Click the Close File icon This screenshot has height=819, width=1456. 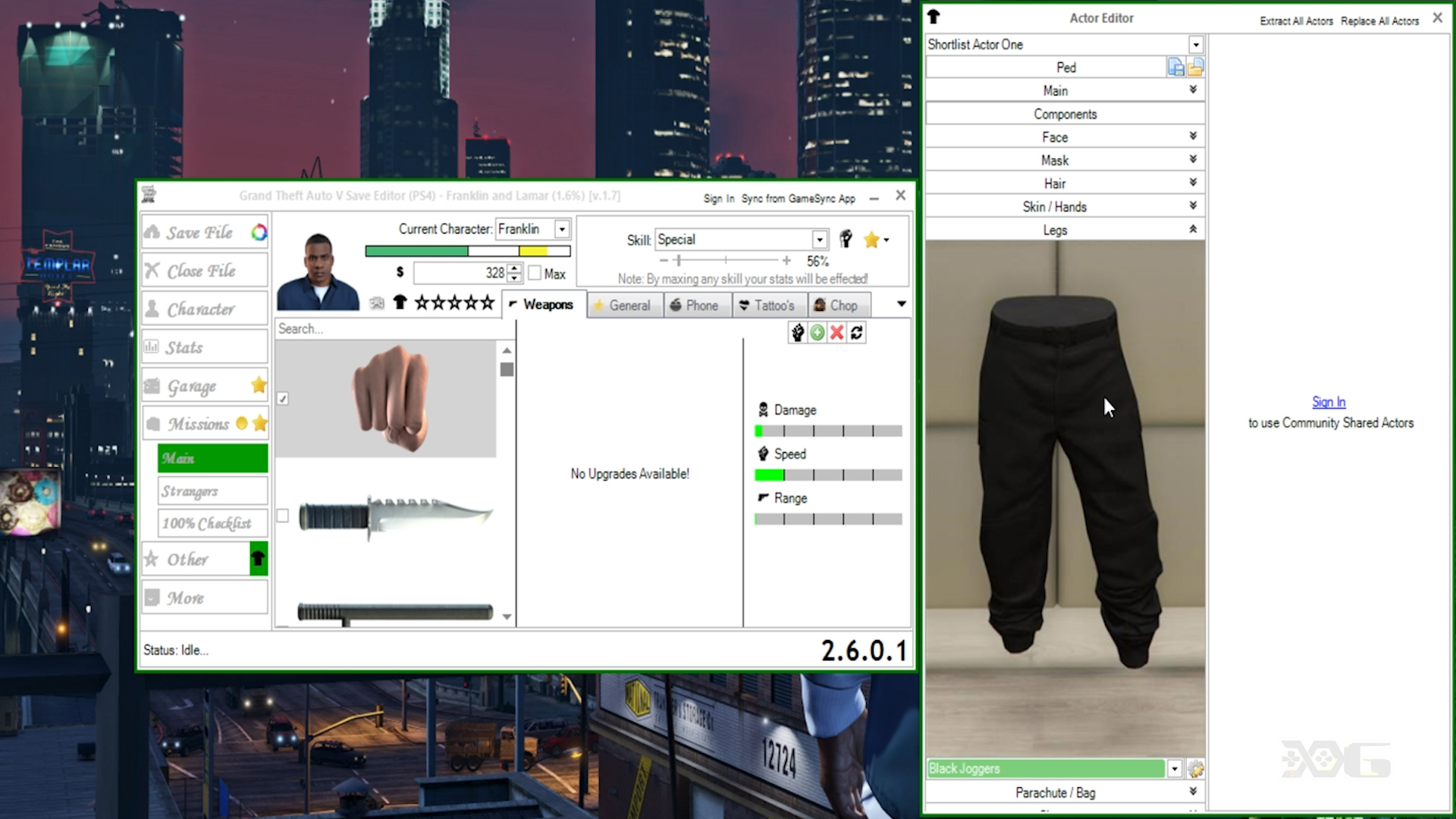[x=153, y=270]
